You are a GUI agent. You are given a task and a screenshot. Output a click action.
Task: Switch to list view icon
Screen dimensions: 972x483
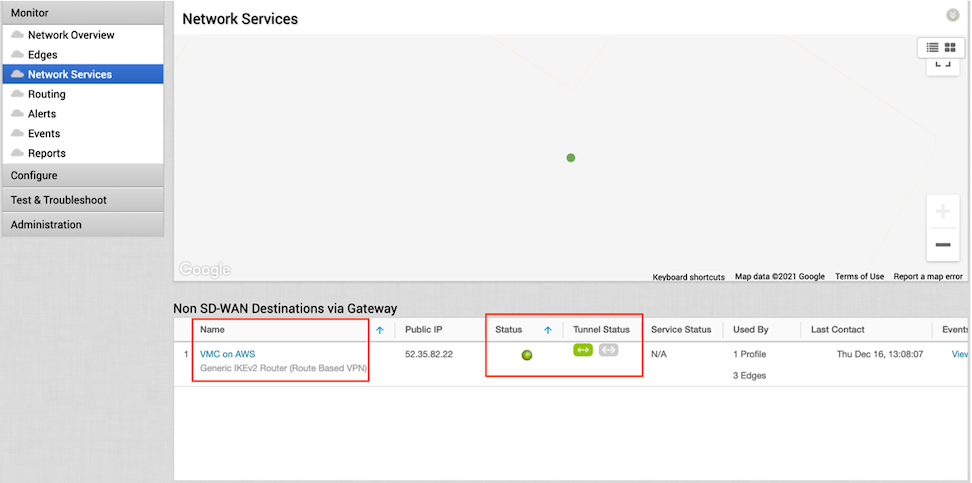[932, 47]
